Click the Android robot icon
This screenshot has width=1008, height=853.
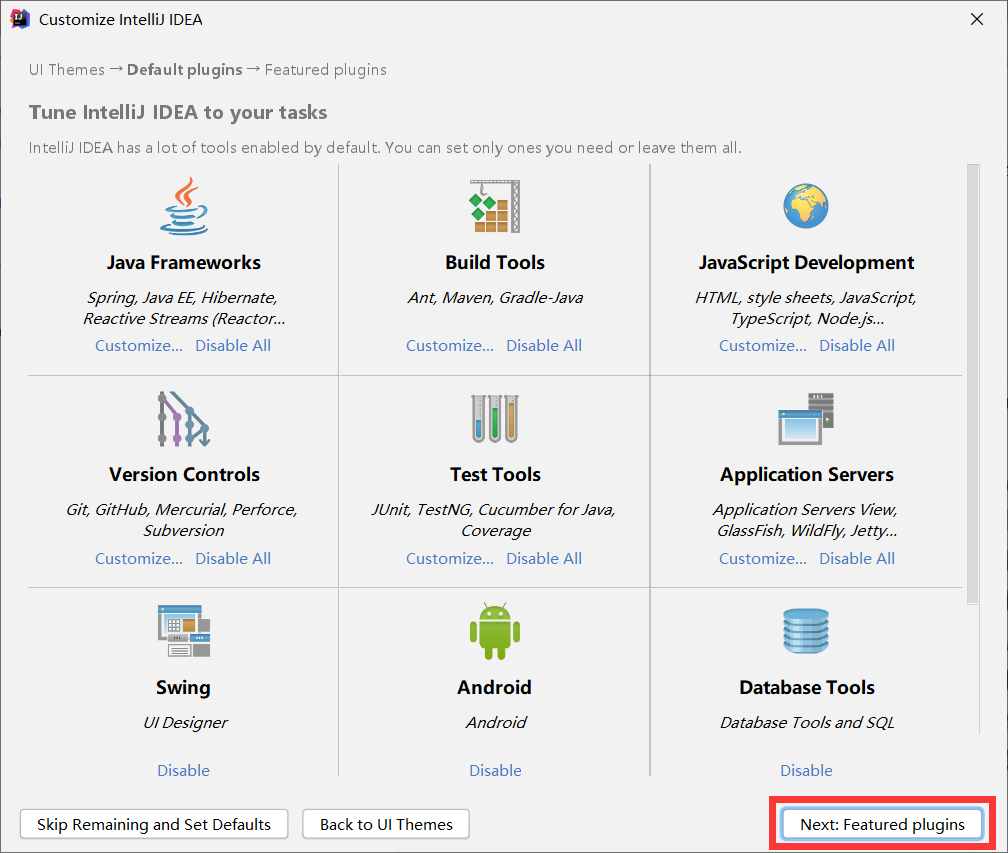click(494, 631)
